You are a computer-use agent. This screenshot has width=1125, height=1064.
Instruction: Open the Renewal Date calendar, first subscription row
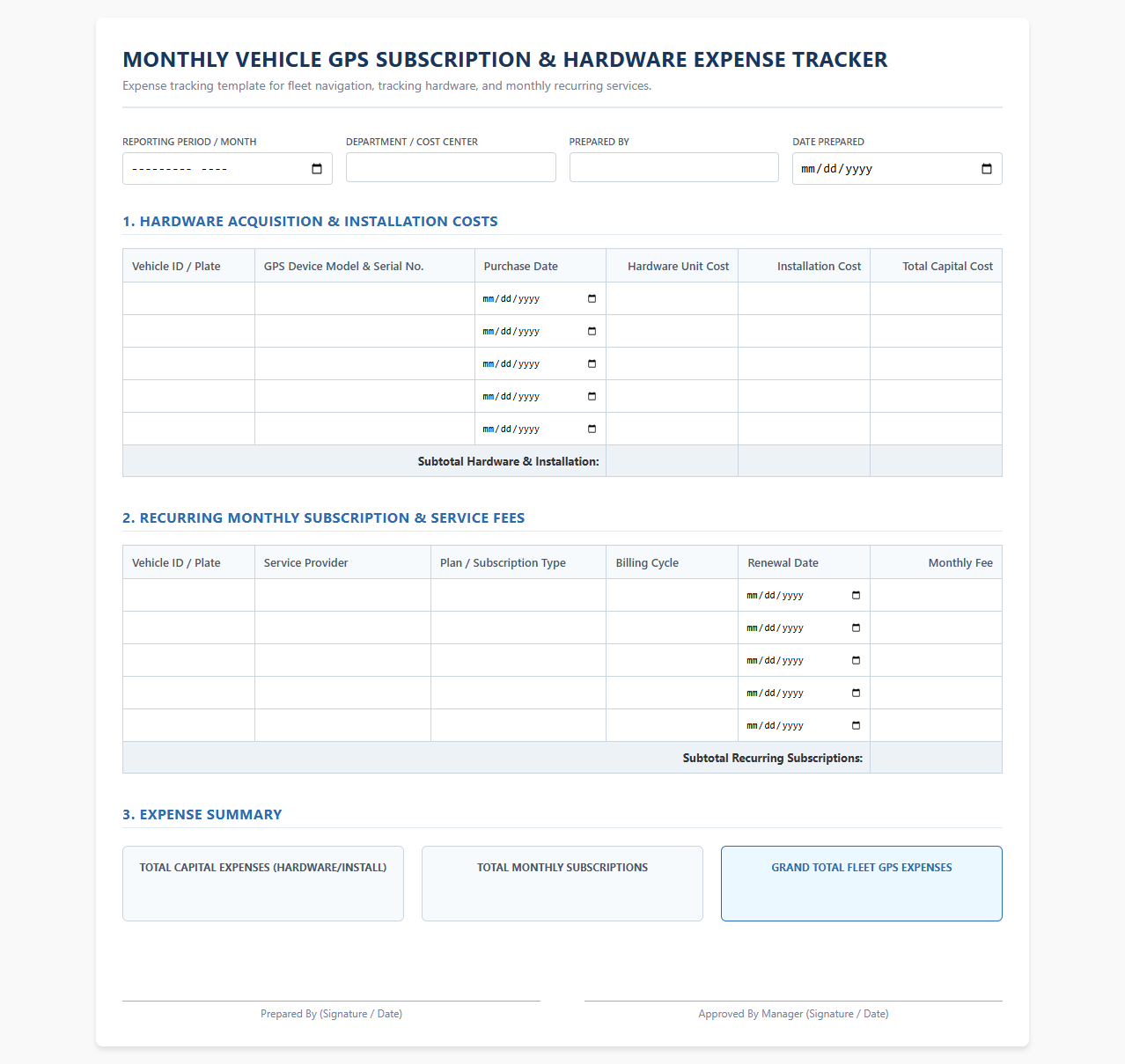click(856, 596)
